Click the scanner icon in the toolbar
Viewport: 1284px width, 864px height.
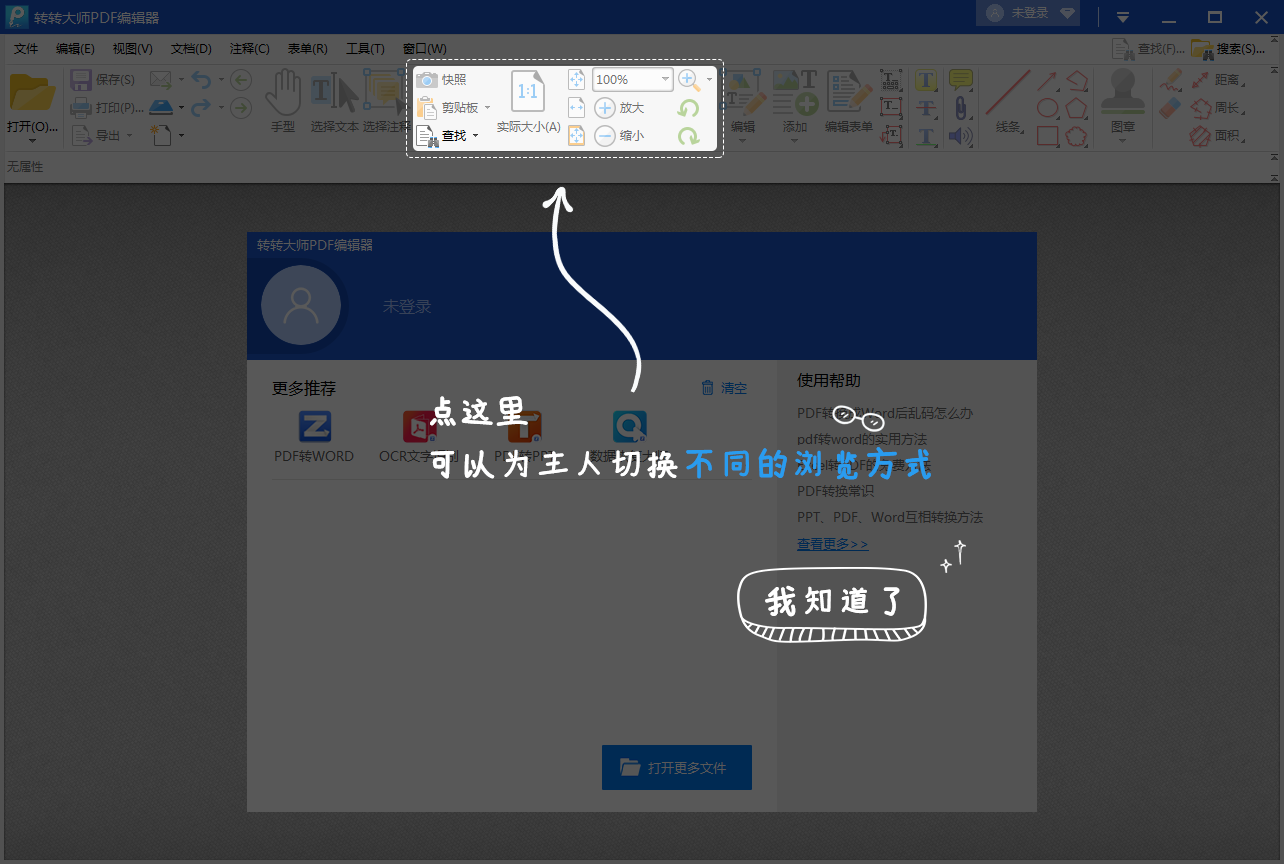point(161,108)
